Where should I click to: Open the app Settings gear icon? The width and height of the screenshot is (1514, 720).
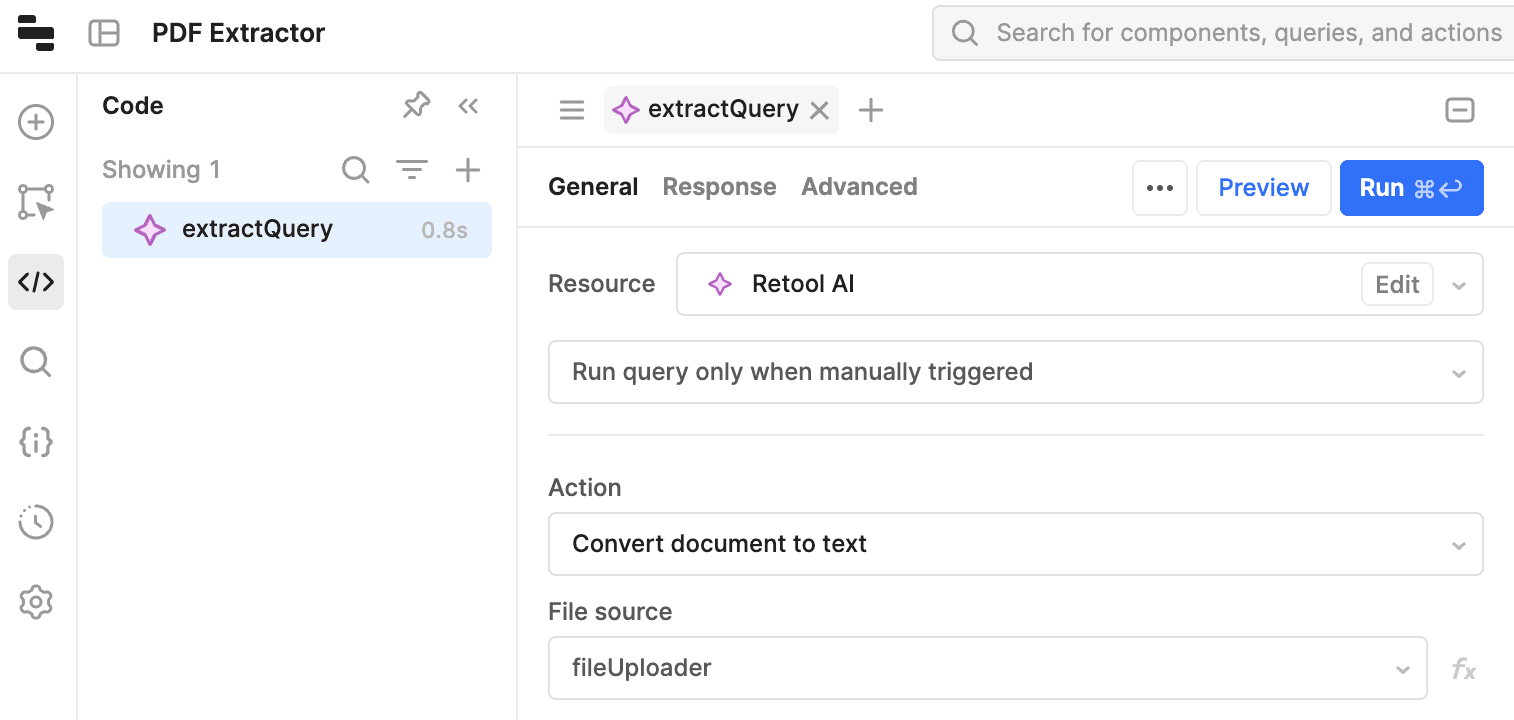tap(36, 602)
